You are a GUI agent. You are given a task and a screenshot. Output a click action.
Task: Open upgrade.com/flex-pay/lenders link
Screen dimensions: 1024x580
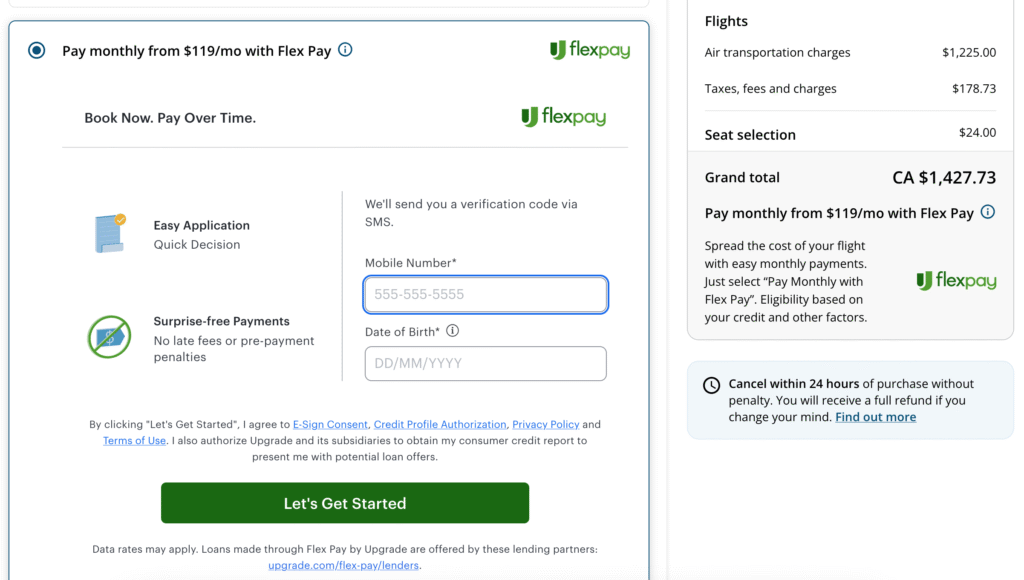pyautogui.click(x=343, y=566)
